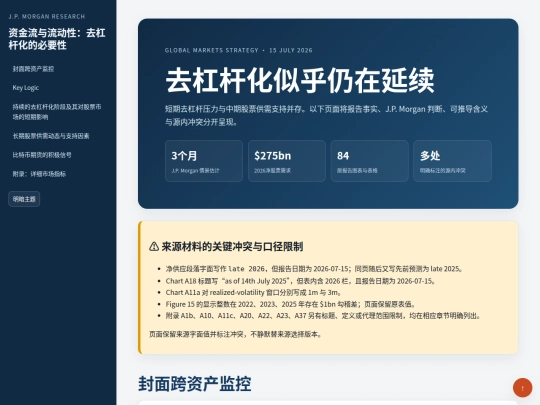The image size is (540, 405).
Task: Click the $275bn statistic card
Action: point(287,161)
